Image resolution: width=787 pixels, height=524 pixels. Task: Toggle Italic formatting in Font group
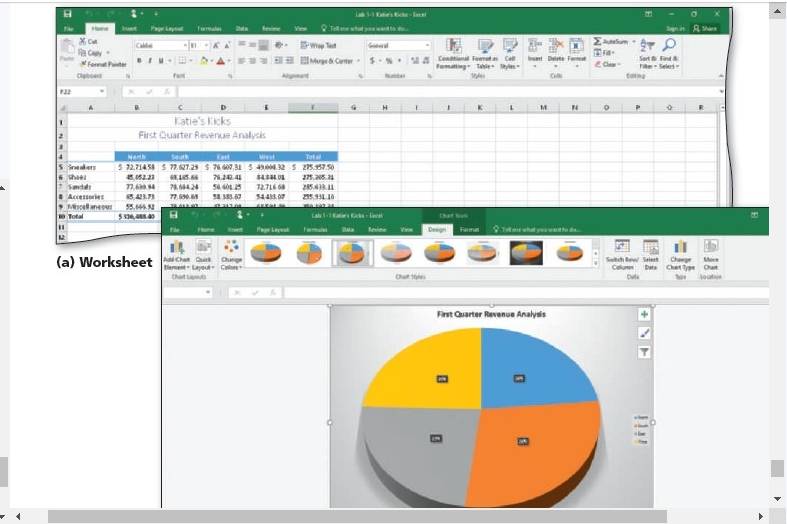click(150, 61)
